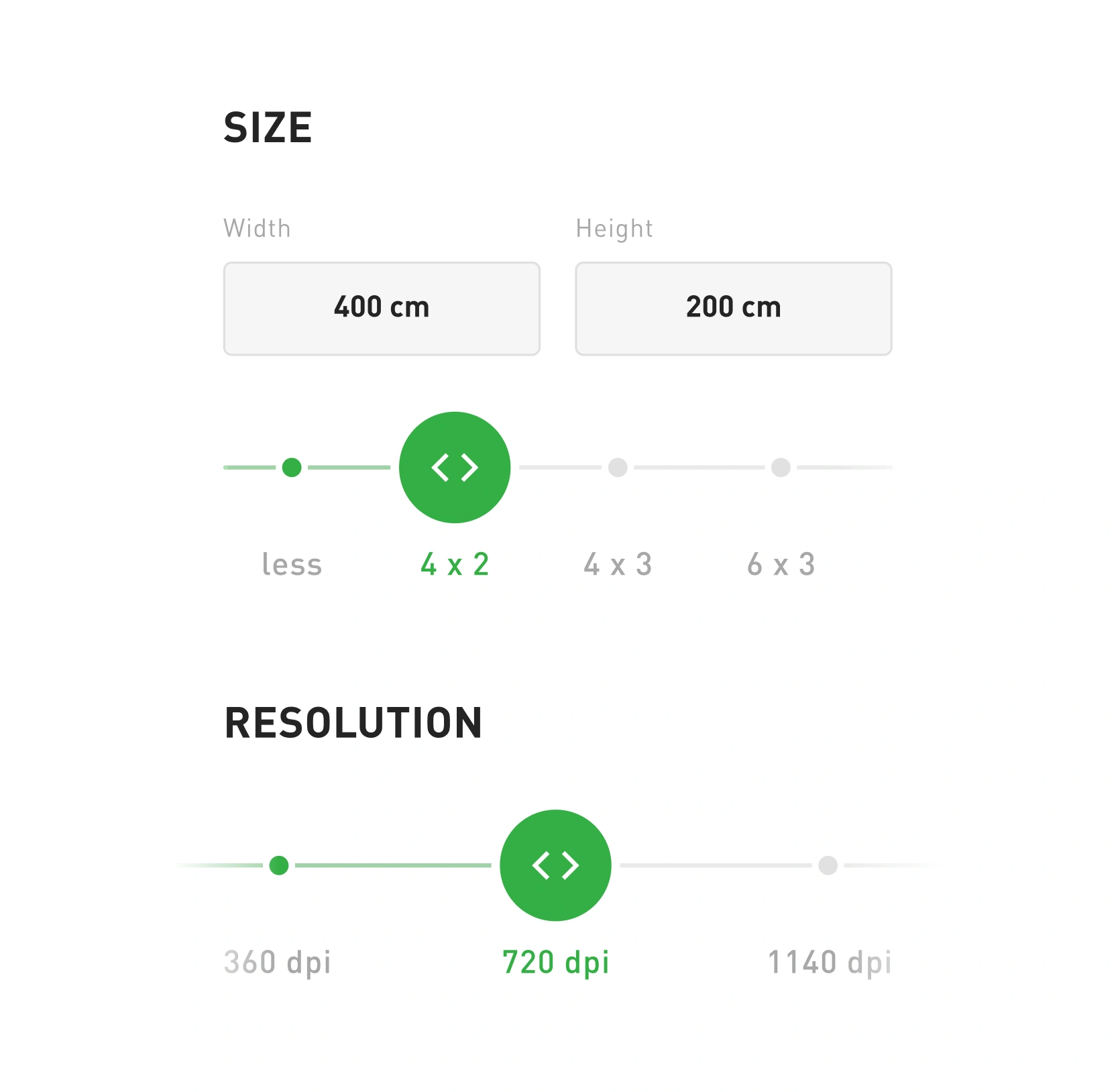Select the green 'less' dot on size slider
1116x1092 pixels.
[292, 468]
